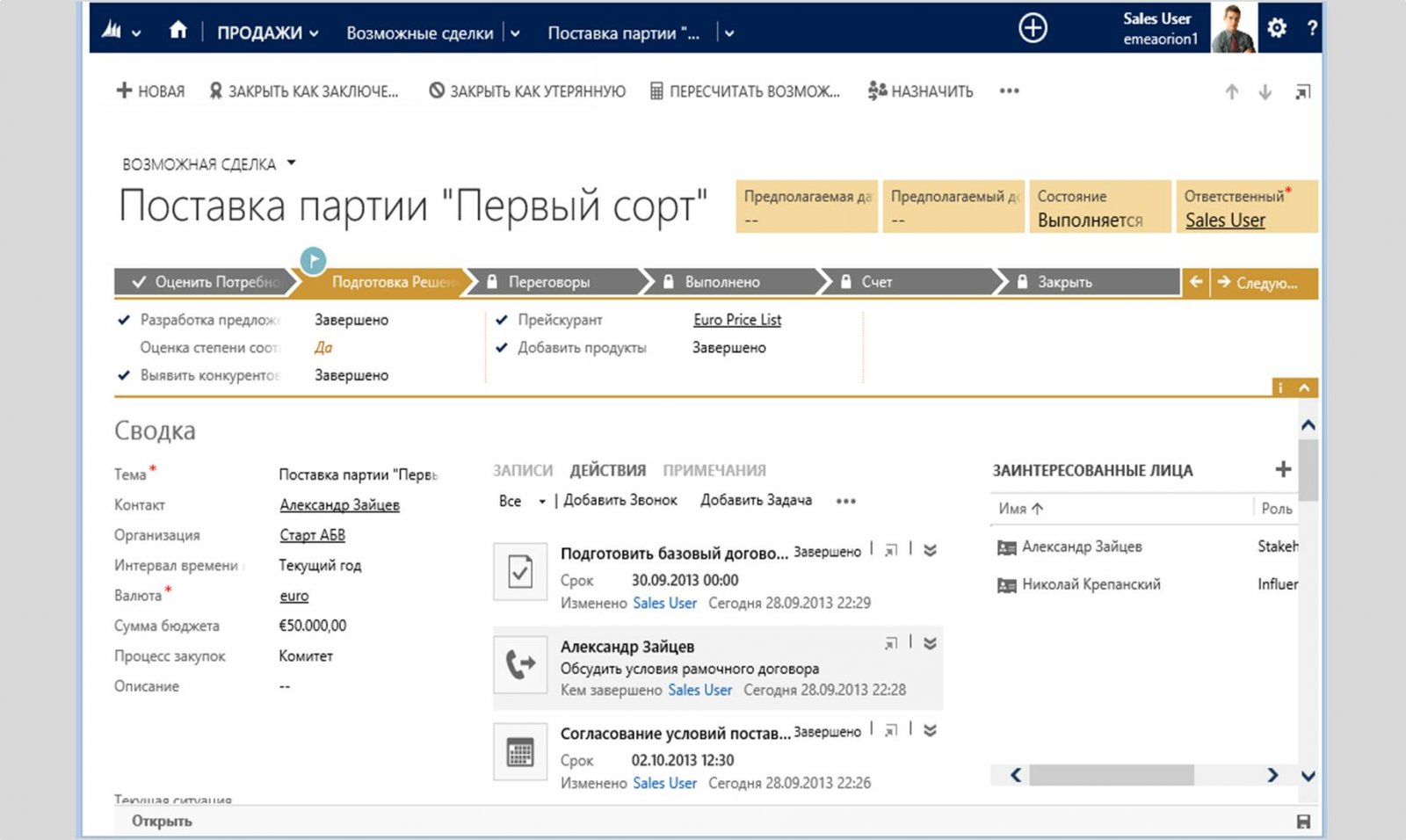Open help using the question mark icon
This screenshot has height=840, width=1406.
[x=1312, y=28]
